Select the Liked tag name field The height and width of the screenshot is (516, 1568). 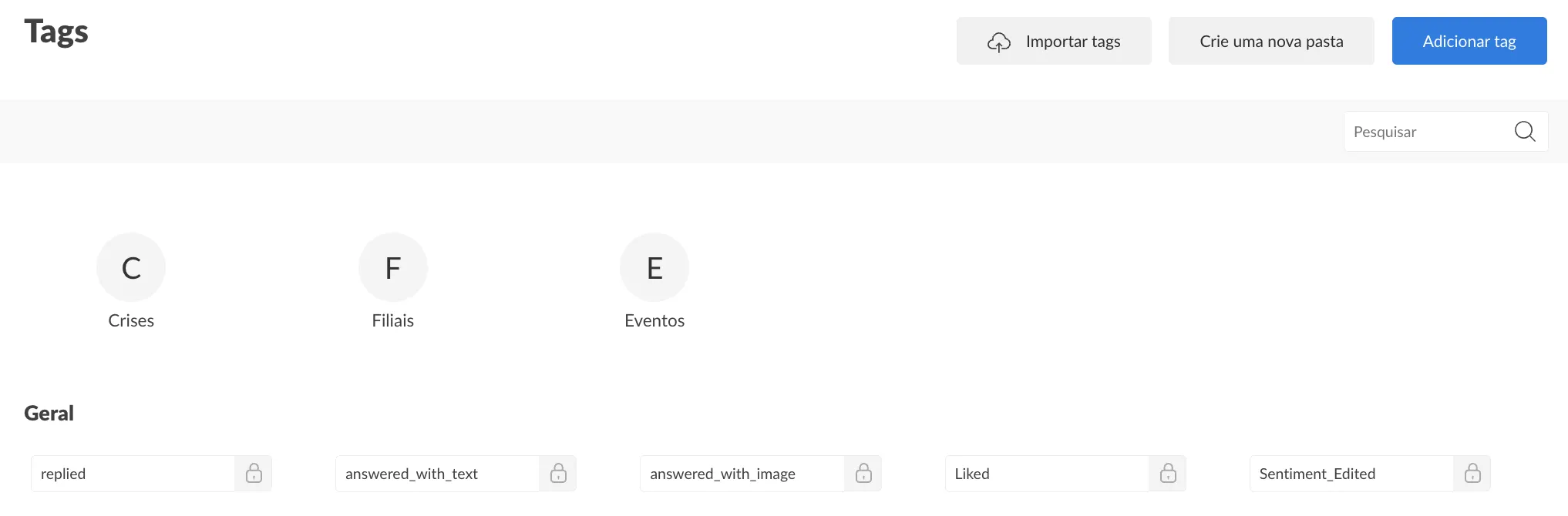tap(1046, 474)
